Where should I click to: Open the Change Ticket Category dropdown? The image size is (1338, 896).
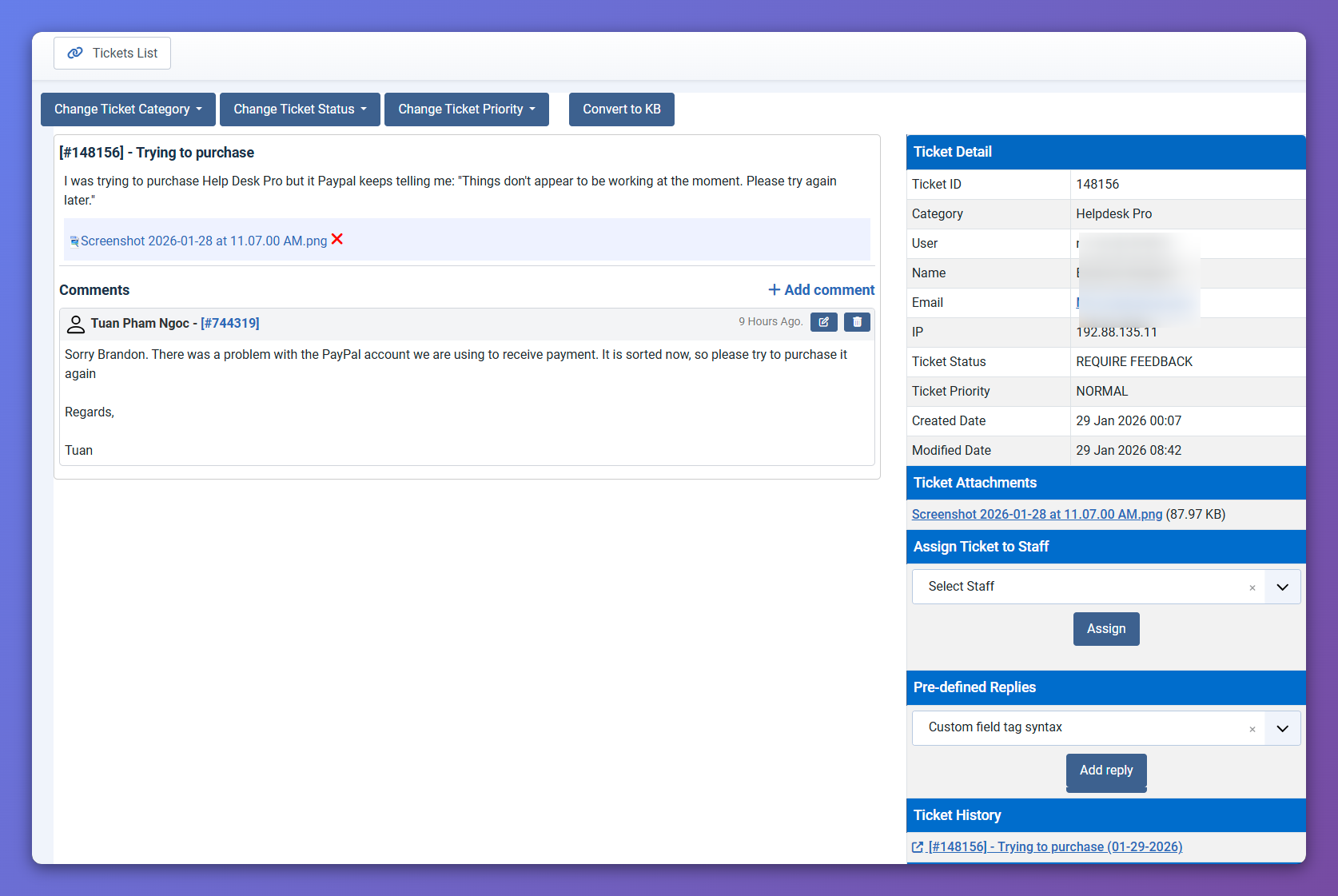(128, 110)
